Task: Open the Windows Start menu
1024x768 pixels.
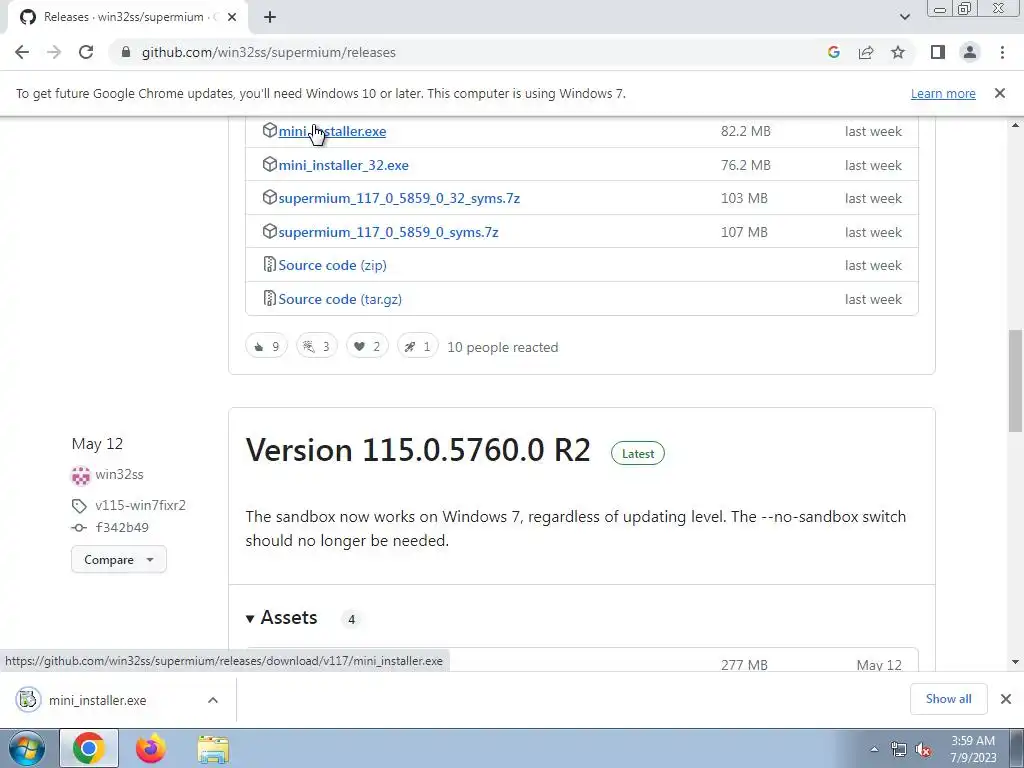Action: click(x=26, y=748)
